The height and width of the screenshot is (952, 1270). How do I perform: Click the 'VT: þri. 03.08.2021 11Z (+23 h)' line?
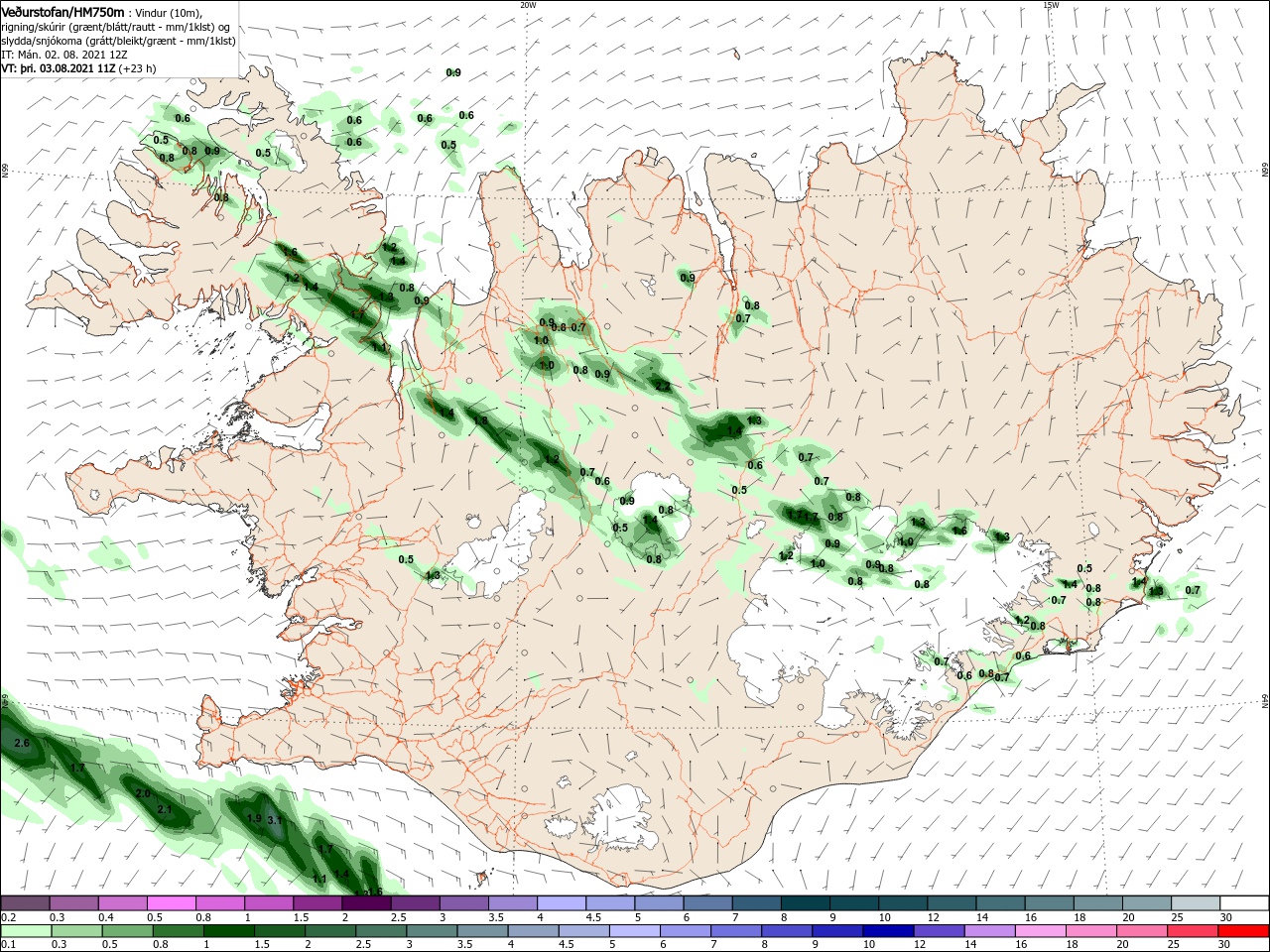78,68
